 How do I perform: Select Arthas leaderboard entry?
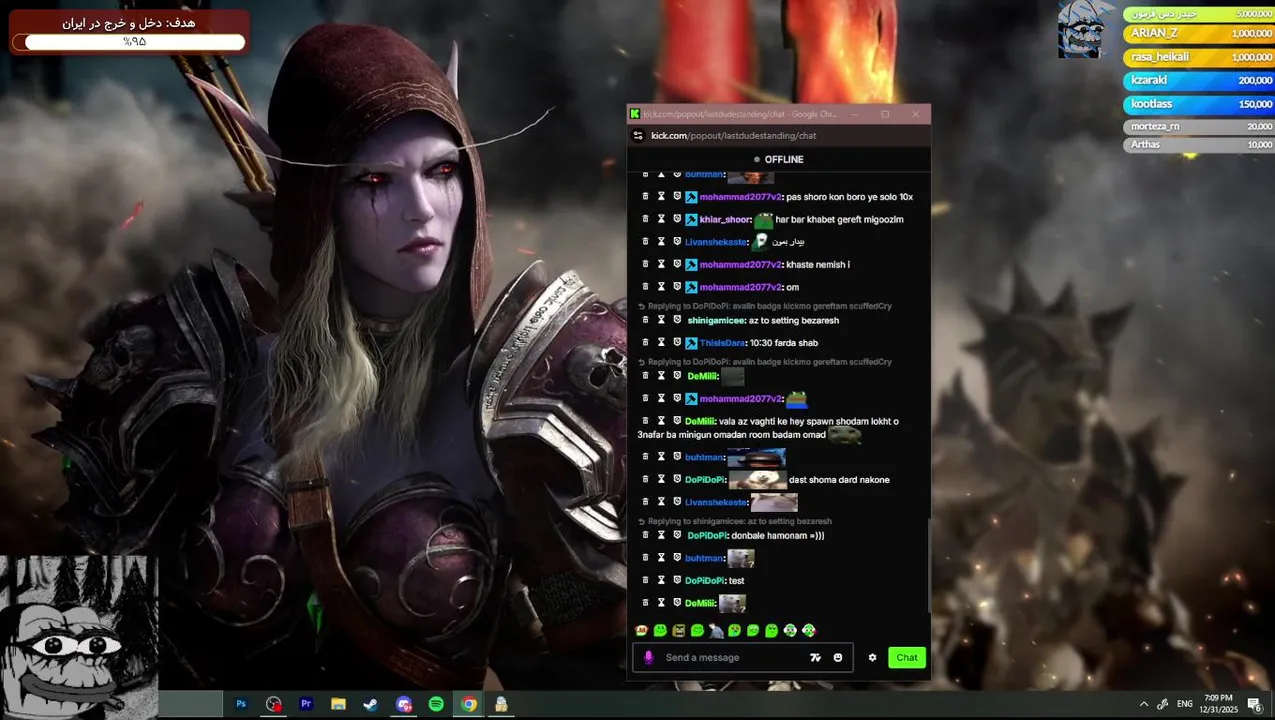tap(1199, 145)
